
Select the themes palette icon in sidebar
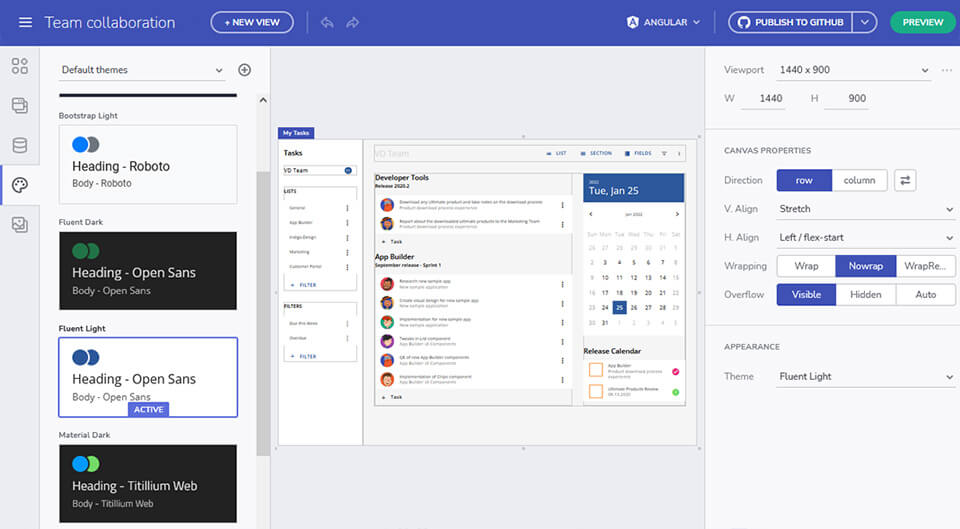point(20,185)
